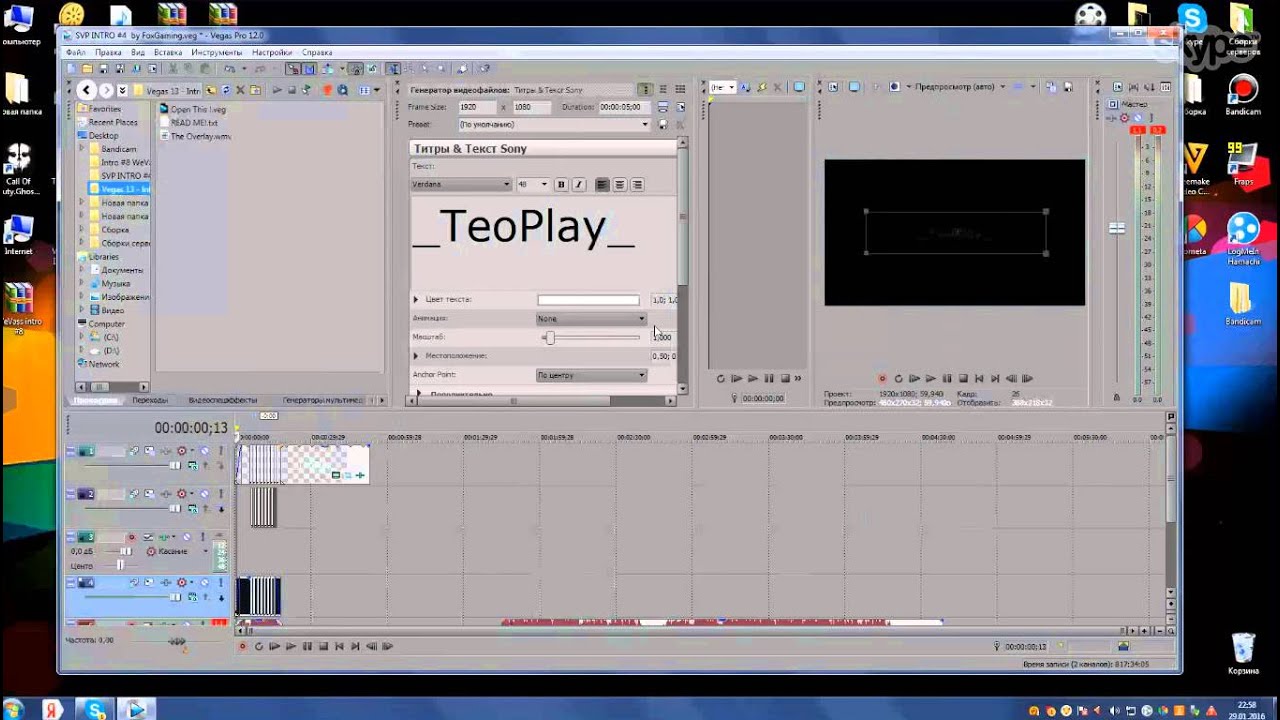Align title text to the left

[602, 185]
